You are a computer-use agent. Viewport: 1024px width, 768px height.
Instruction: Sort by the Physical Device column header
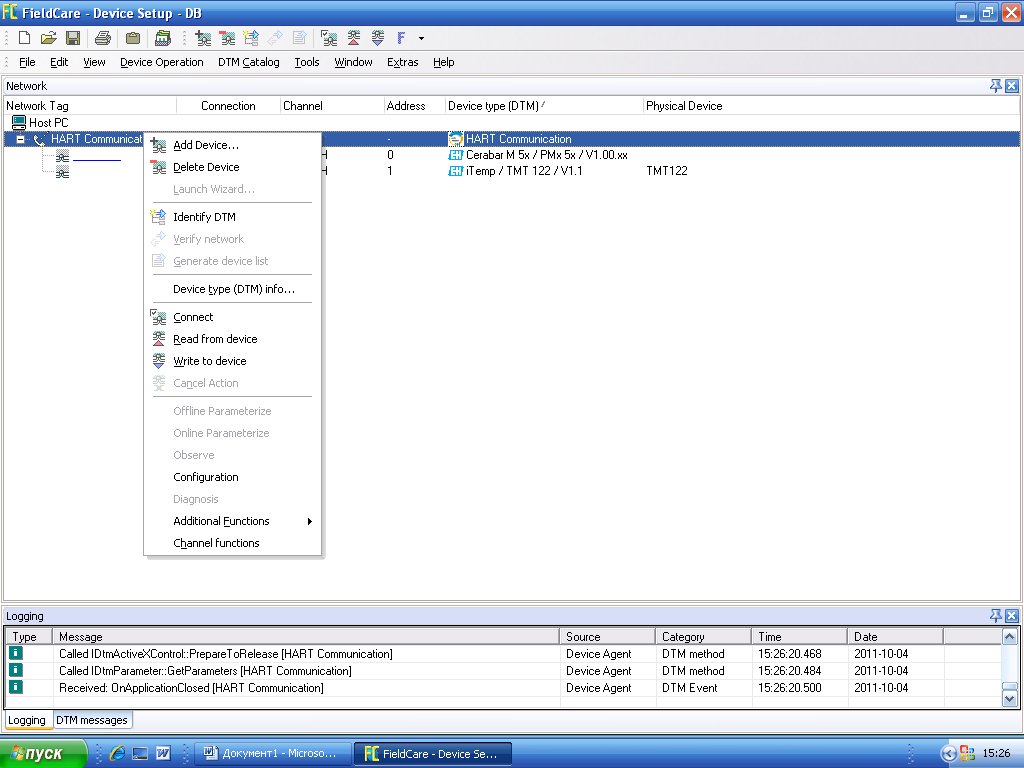(x=831, y=106)
